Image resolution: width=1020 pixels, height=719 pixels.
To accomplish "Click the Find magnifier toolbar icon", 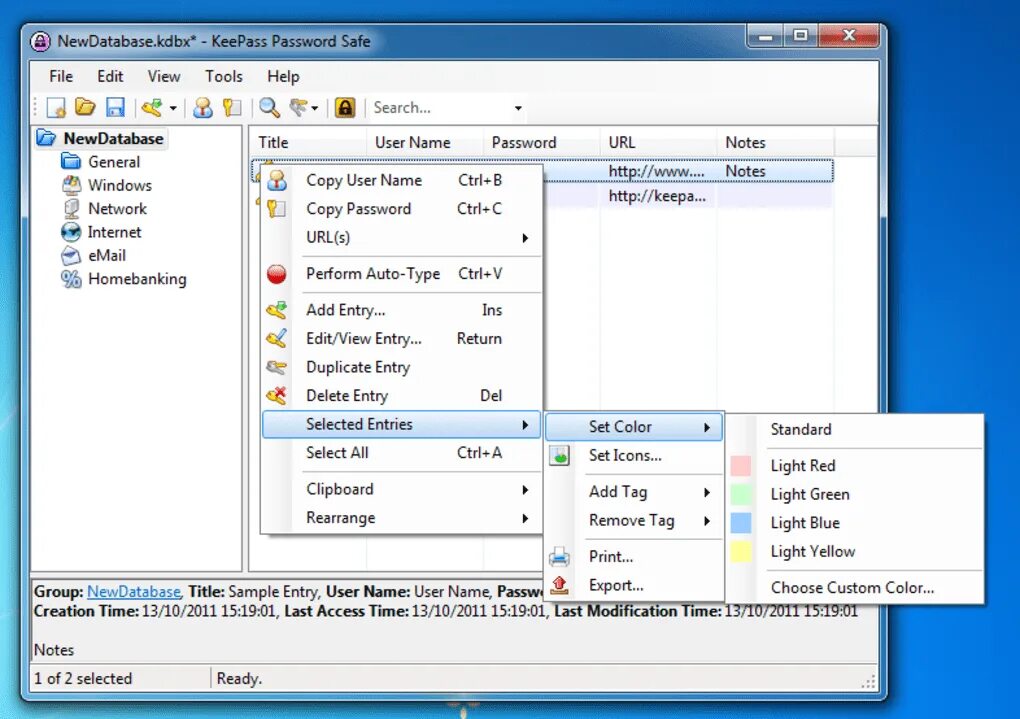I will click(269, 107).
